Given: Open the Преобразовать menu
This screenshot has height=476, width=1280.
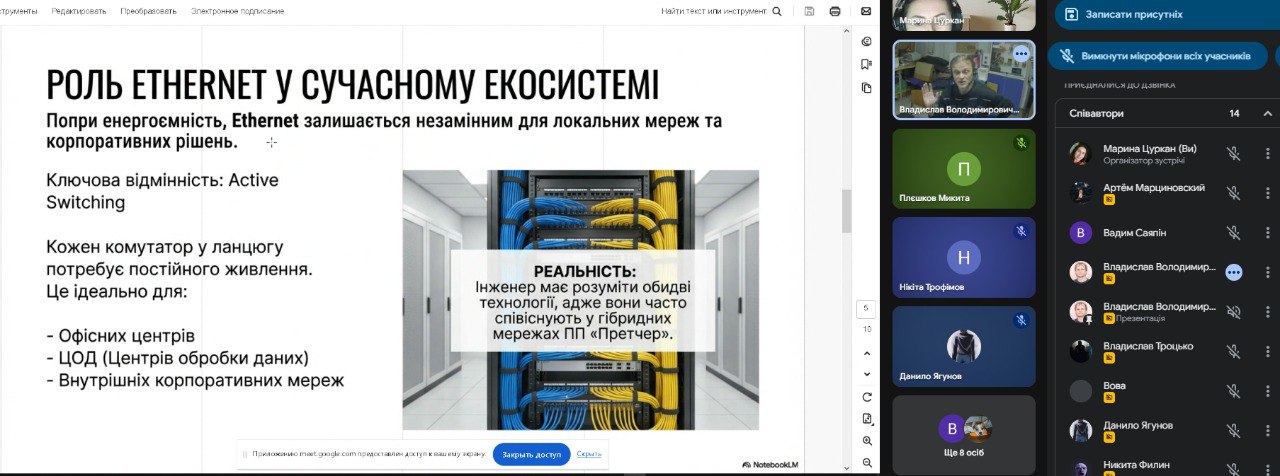Looking at the screenshot, I should (148, 11).
